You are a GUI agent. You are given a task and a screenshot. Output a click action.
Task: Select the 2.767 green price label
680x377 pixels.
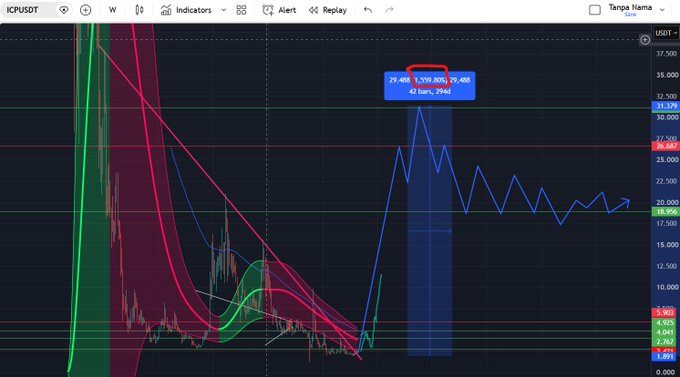point(664,342)
